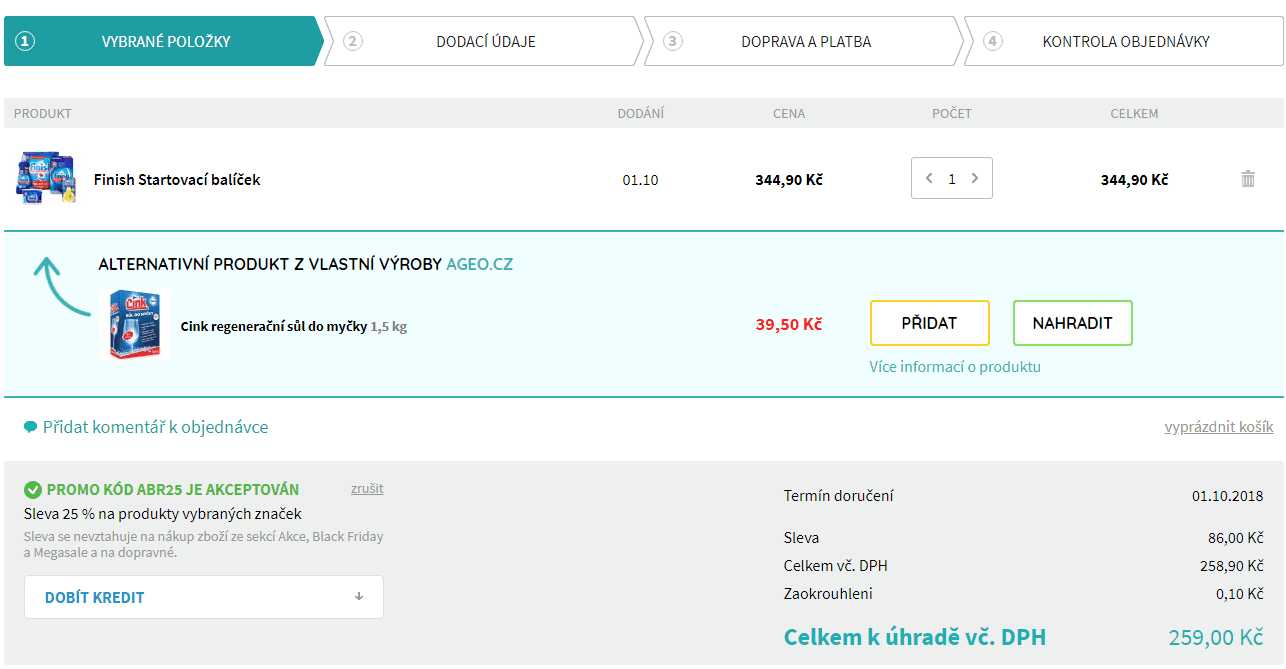
Task: Open Více informací o produktu link
Action: (x=955, y=367)
